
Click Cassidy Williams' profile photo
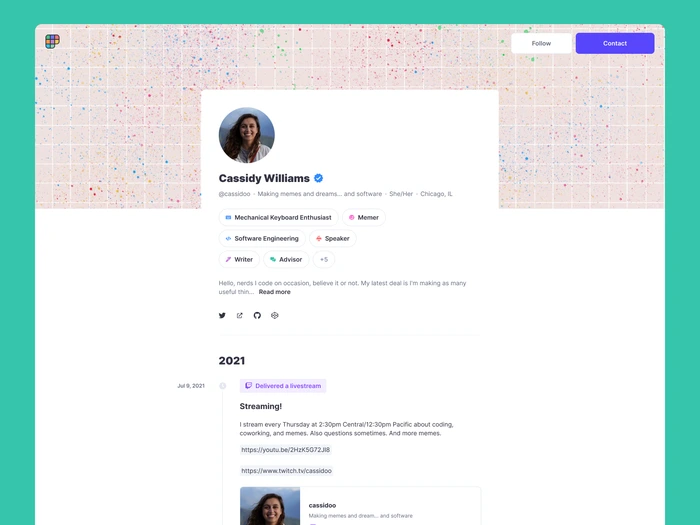246,135
